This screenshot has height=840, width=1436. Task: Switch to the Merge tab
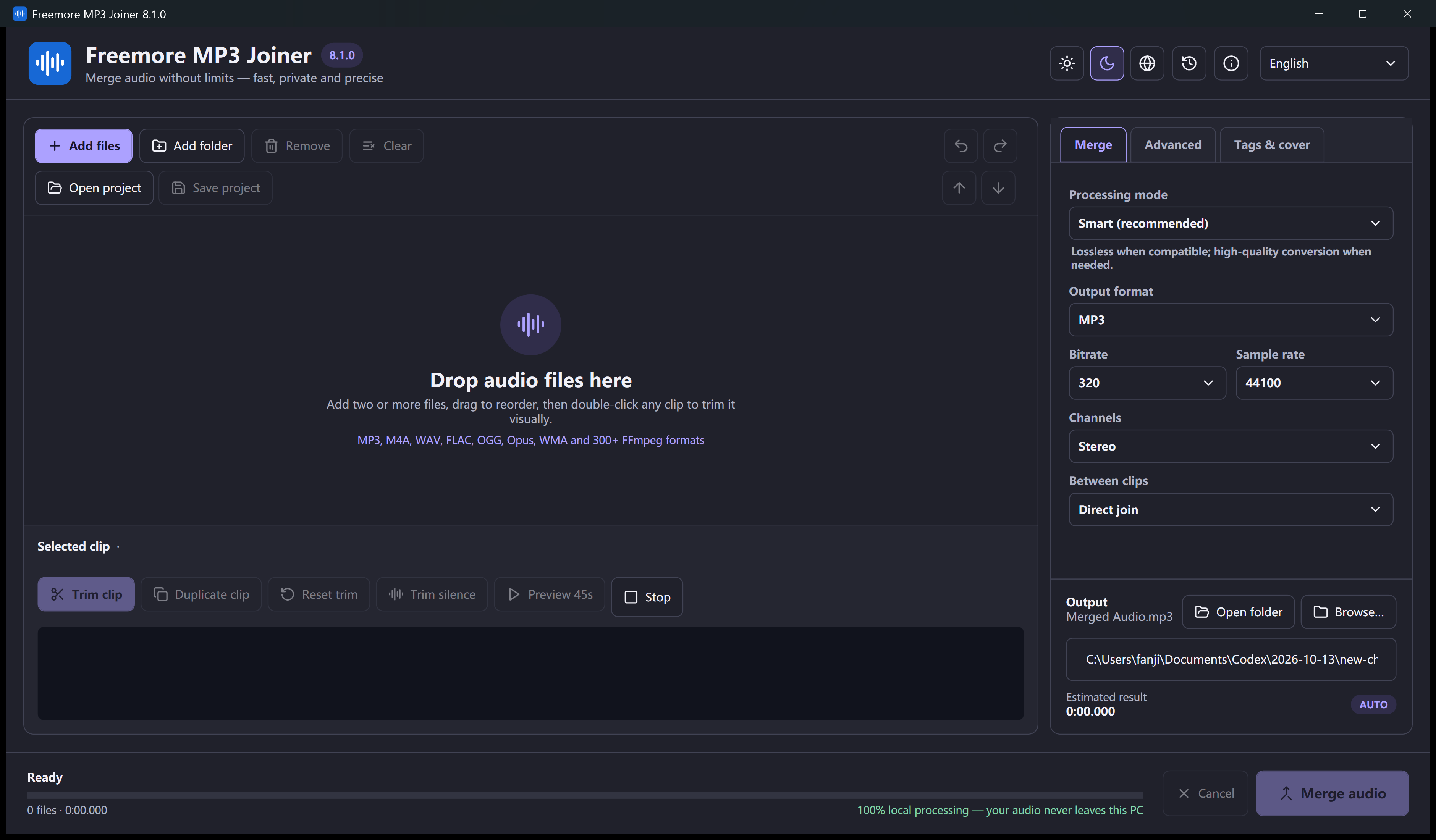(1093, 145)
